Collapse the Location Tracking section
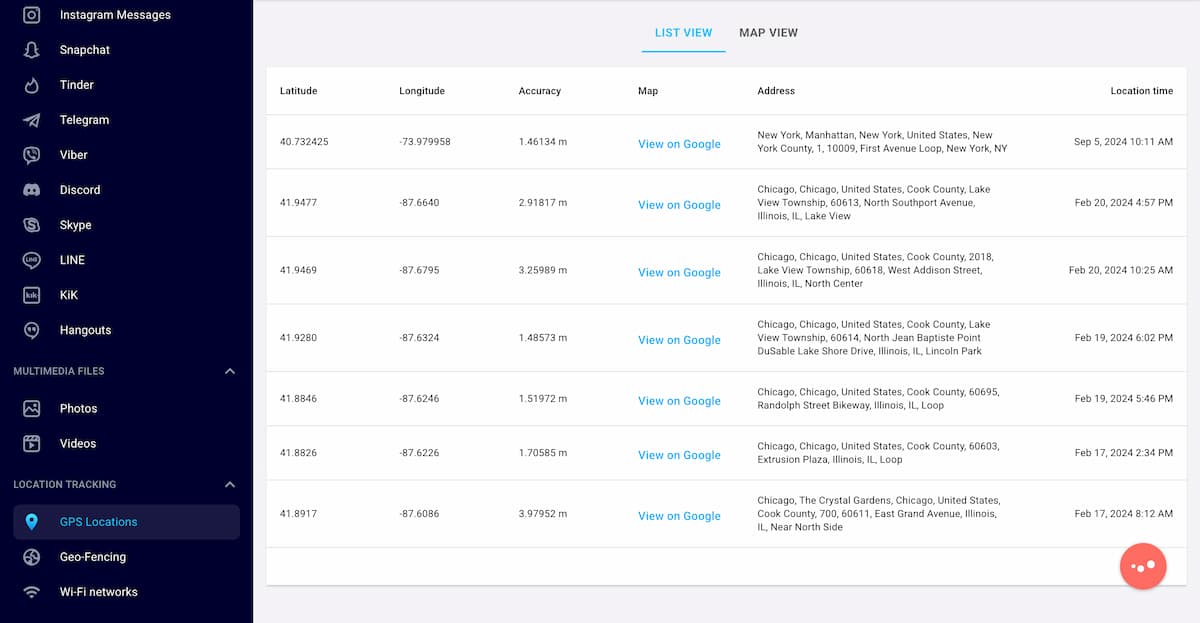The height and width of the screenshot is (623, 1200). point(230,485)
